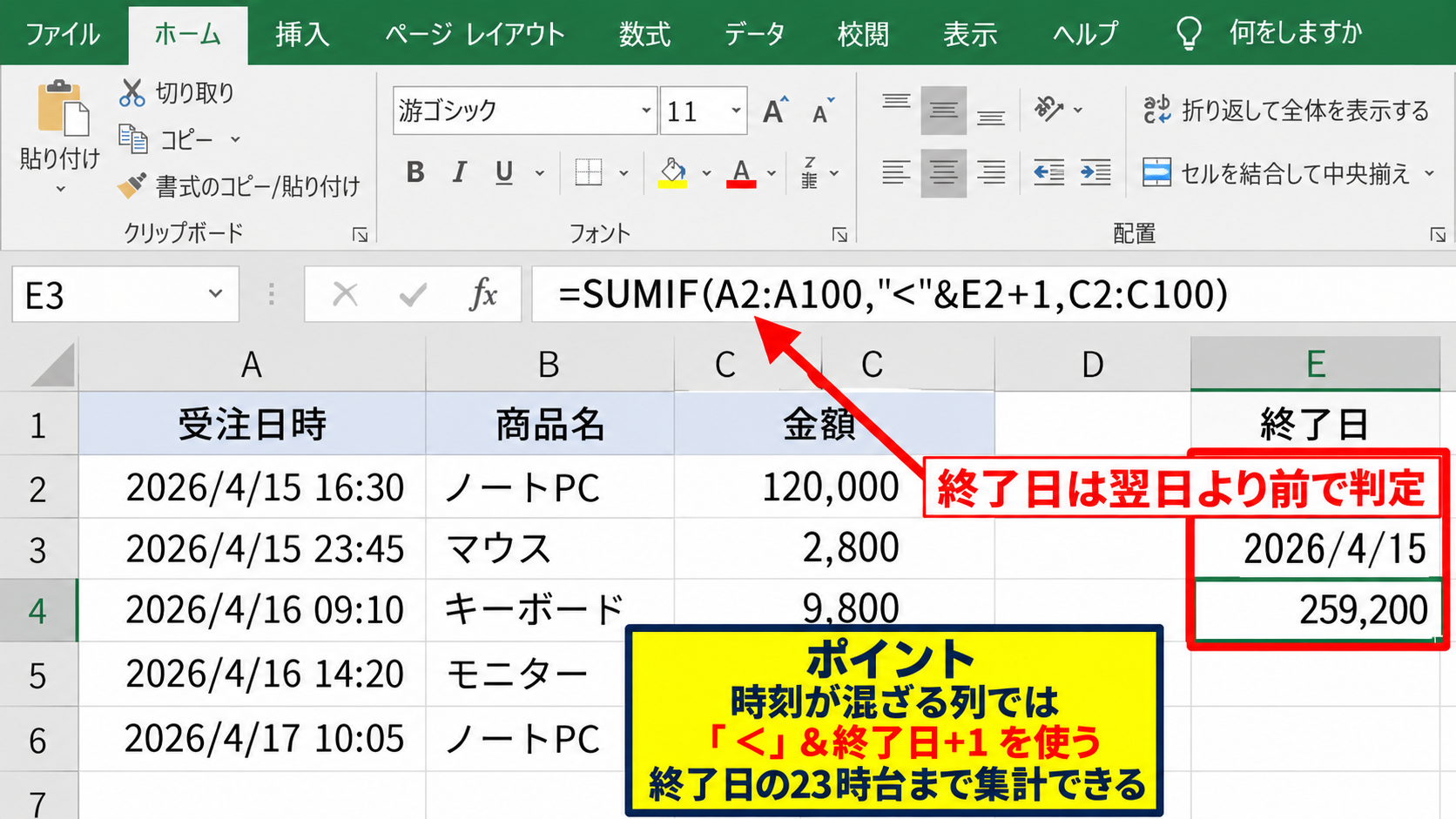Apply cell borders icon
This screenshot has height=819, width=1456.
[589, 172]
